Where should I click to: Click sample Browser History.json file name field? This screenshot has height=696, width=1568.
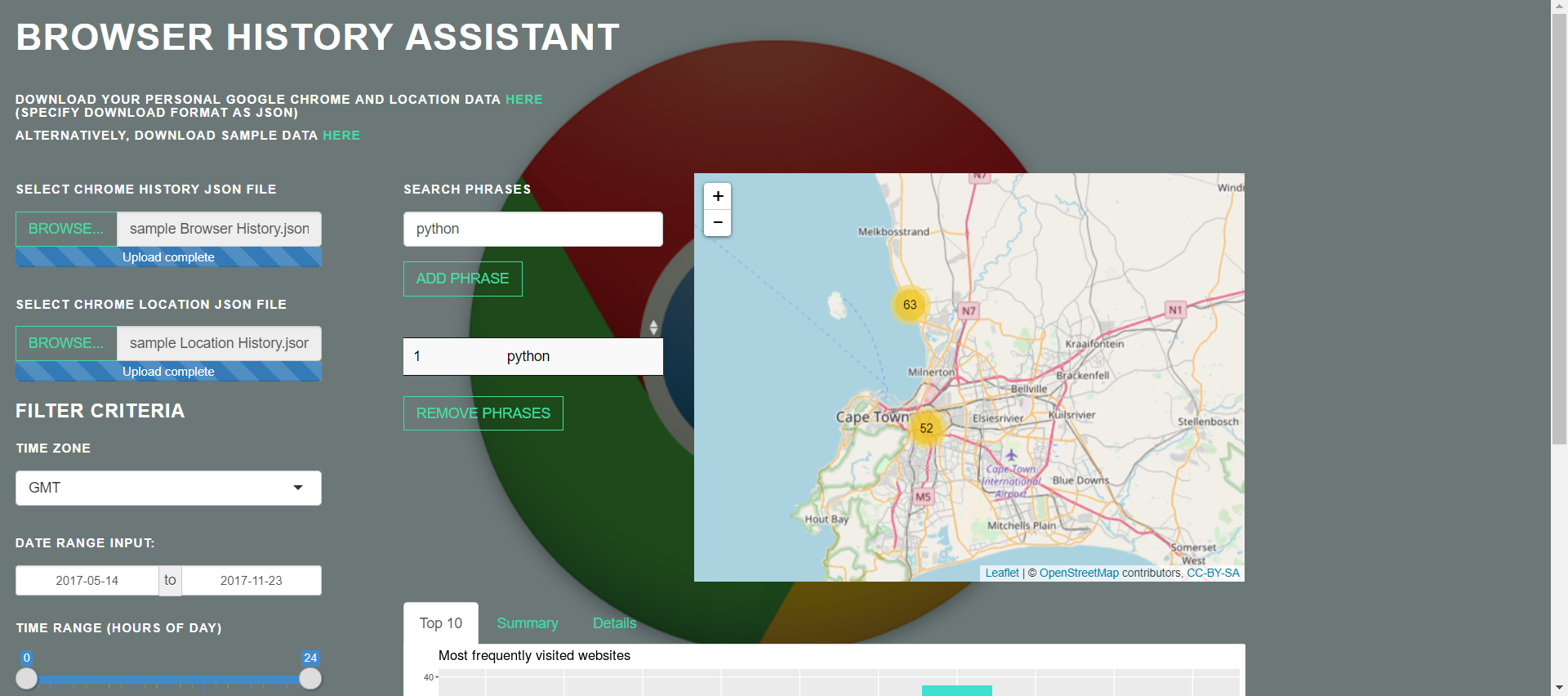click(219, 229)
